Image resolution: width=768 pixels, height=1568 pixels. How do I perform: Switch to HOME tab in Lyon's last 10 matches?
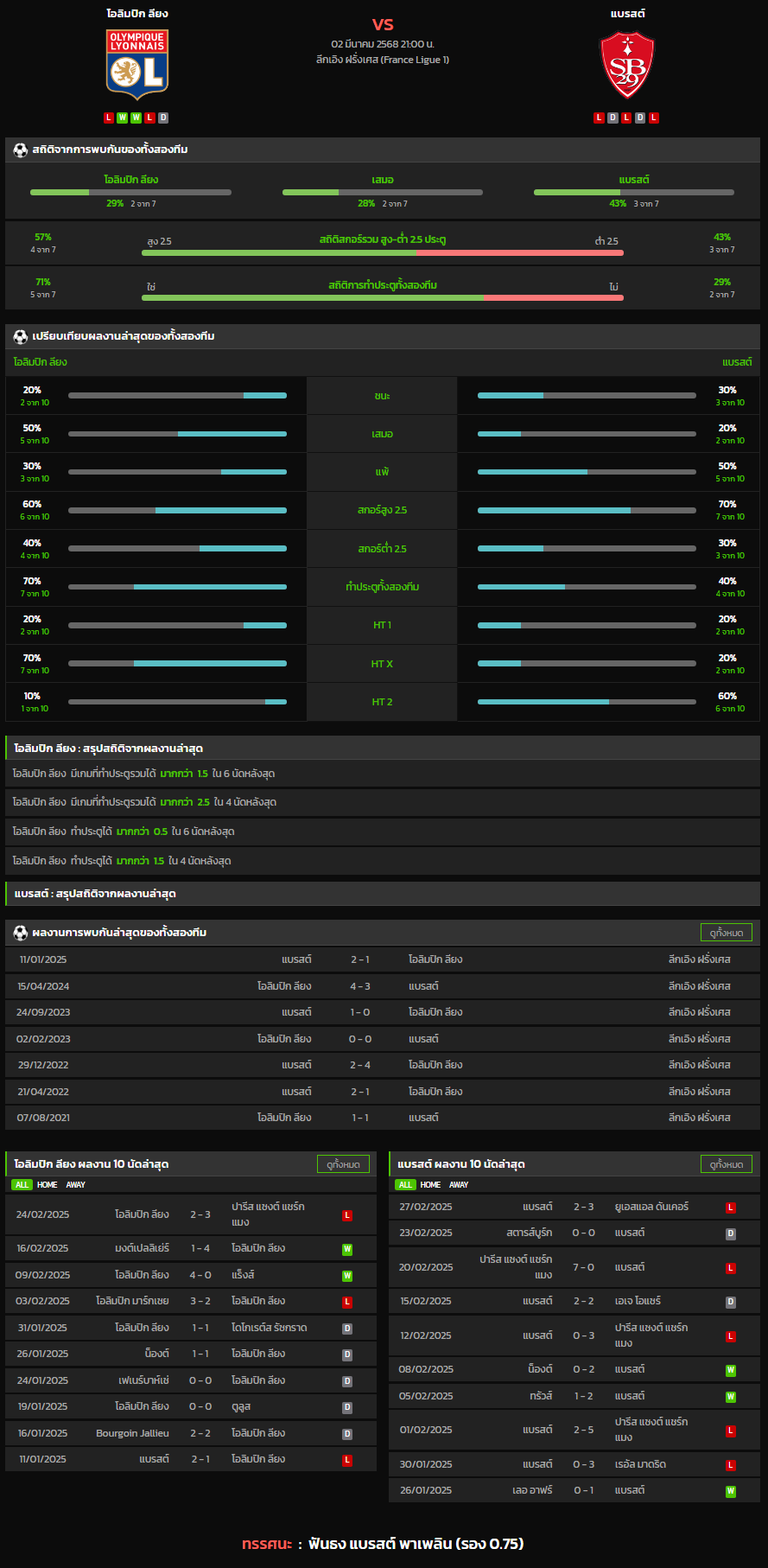tap(48, 1185)
